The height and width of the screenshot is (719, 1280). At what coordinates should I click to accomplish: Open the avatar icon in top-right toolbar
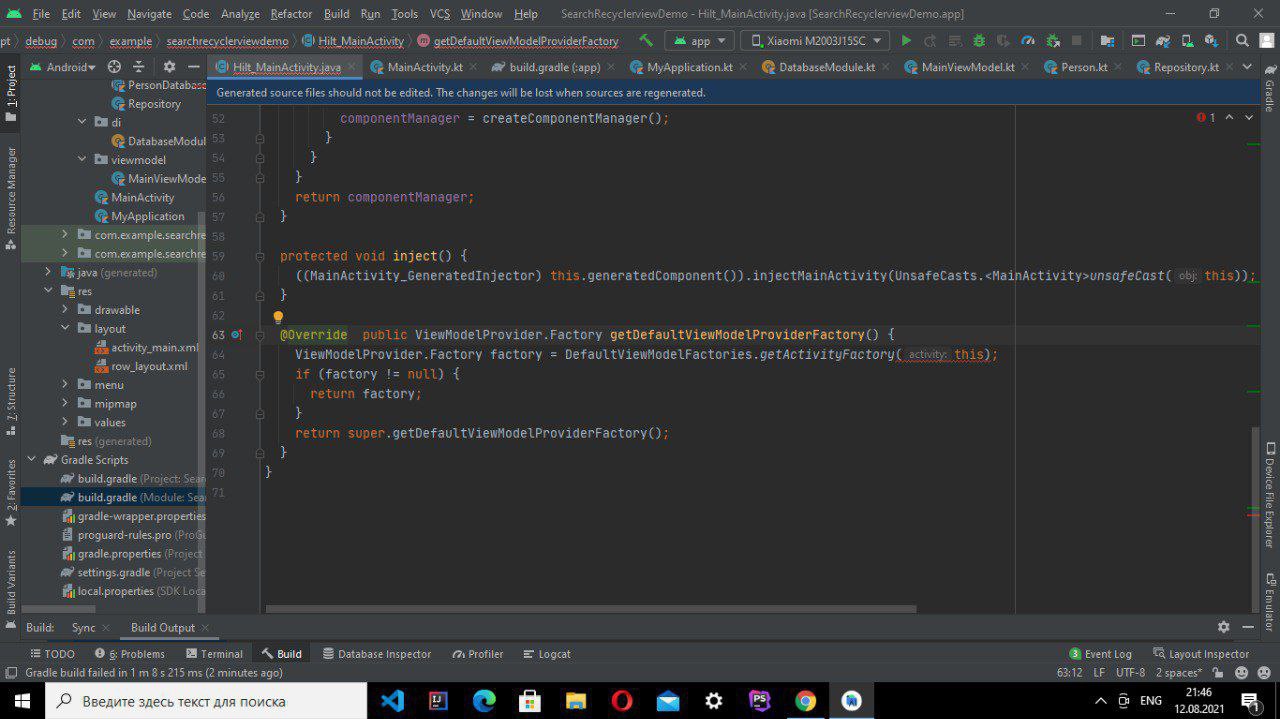click(x=1267, y=41)
